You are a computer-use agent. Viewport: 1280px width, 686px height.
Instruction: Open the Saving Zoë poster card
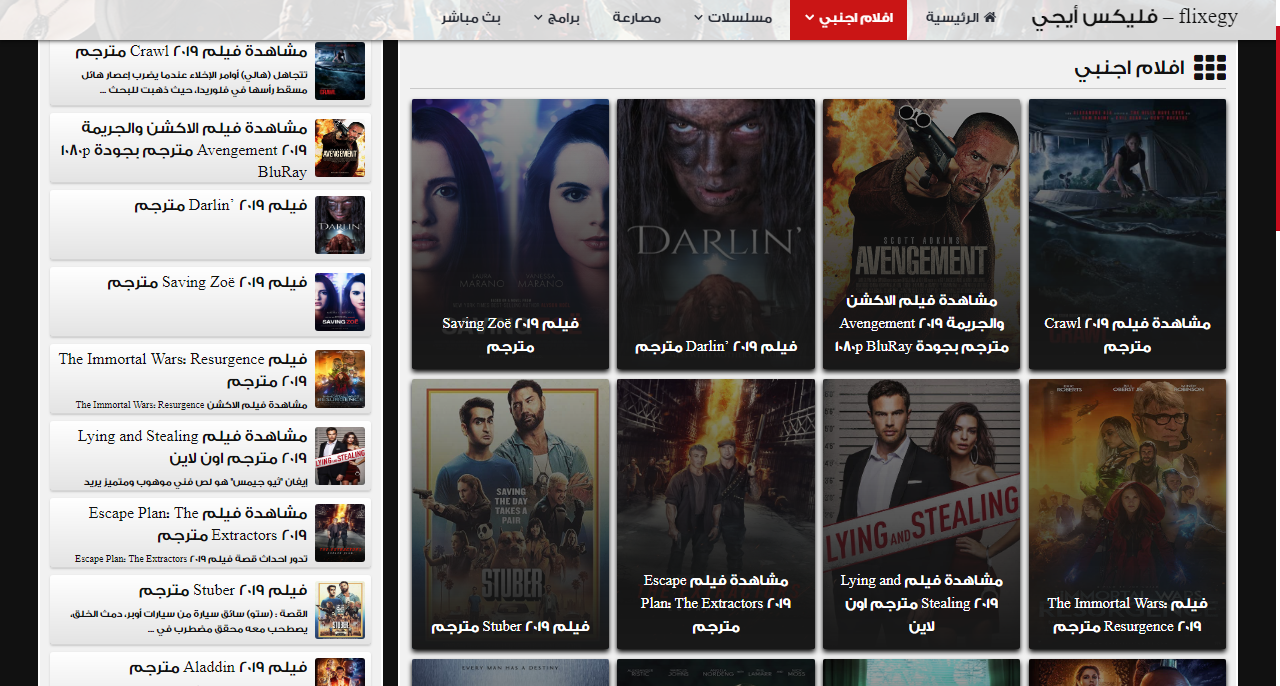510,234
